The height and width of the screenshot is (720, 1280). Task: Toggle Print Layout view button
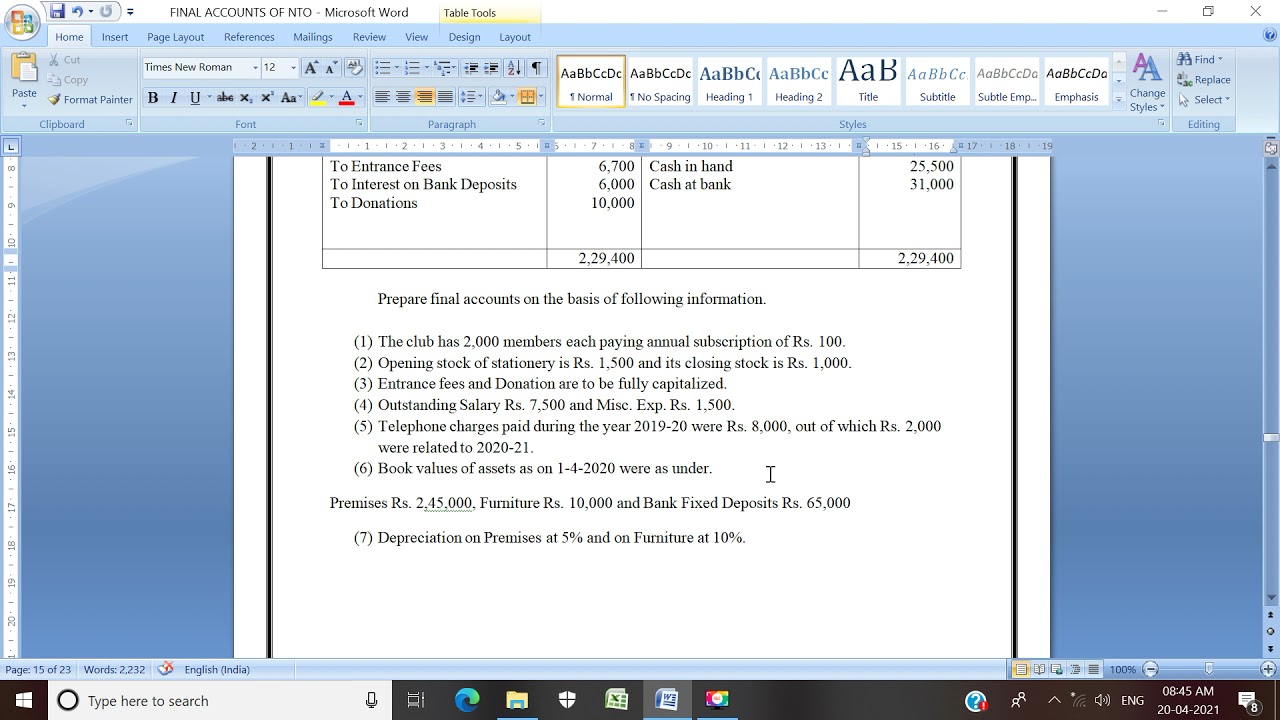tap(1022, 669)
